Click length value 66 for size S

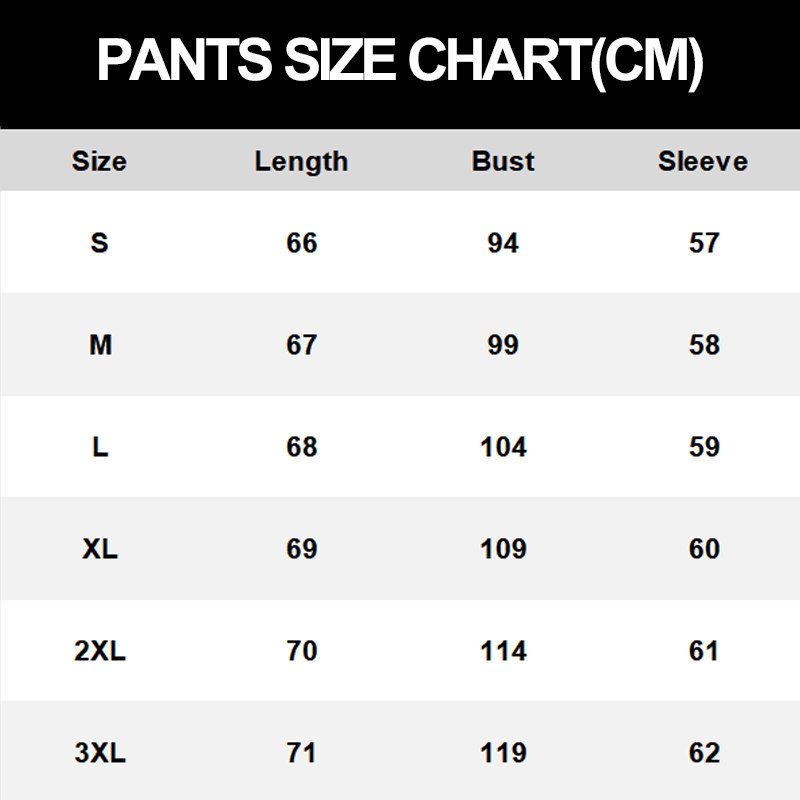pyautogui.click(x=301, y=243)
